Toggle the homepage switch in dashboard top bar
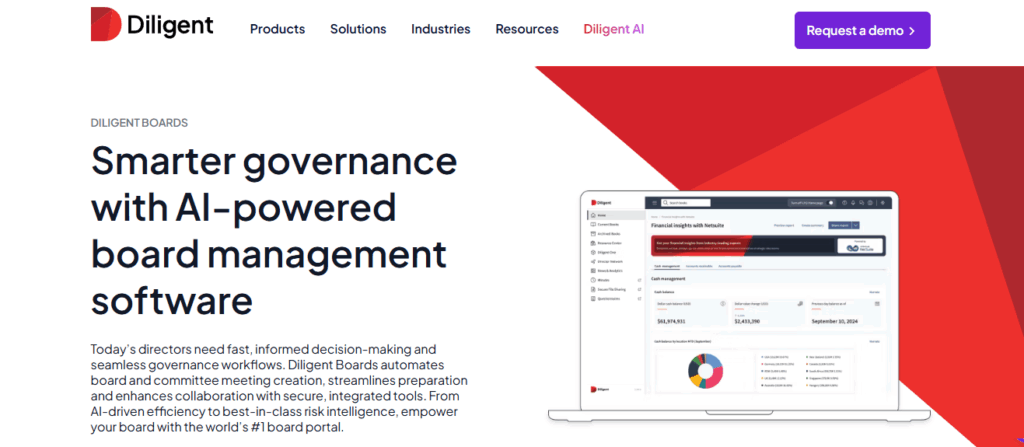 coord(830,202)
